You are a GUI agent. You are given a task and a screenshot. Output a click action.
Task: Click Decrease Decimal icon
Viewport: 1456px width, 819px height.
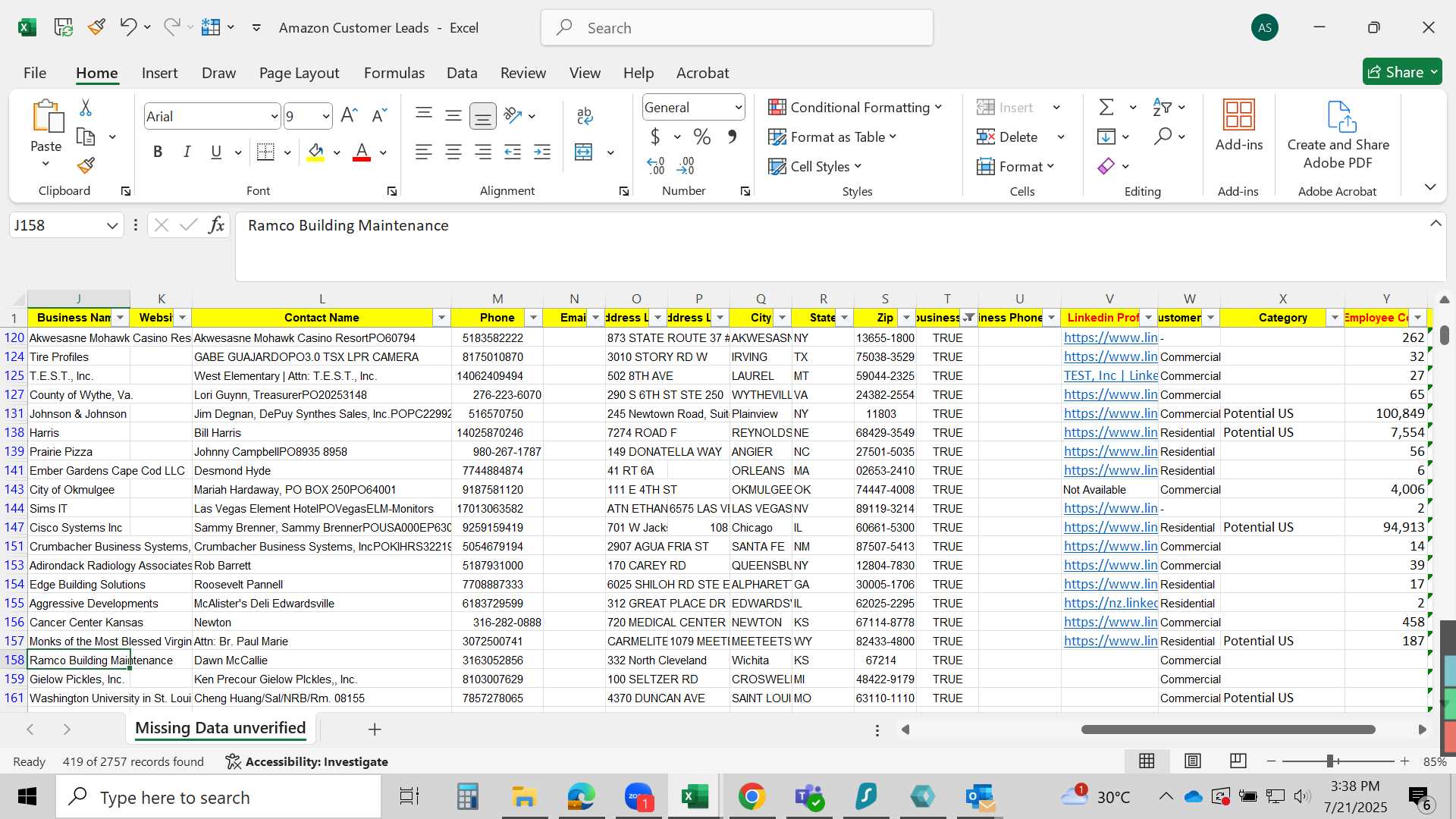[x=686, y=165]
